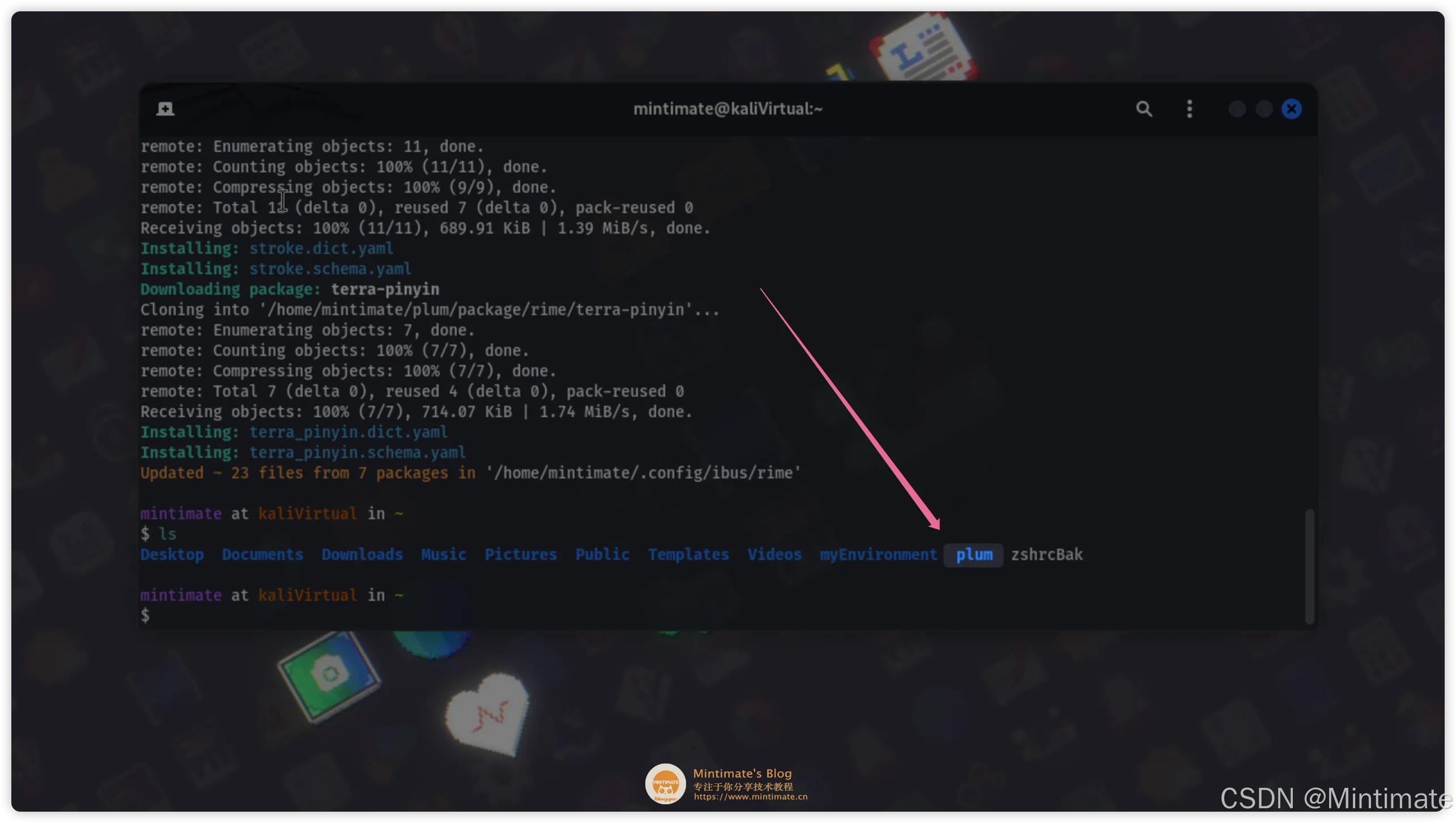Click 'Receiving objects' 714.07 KiB line

coord(416,411)
